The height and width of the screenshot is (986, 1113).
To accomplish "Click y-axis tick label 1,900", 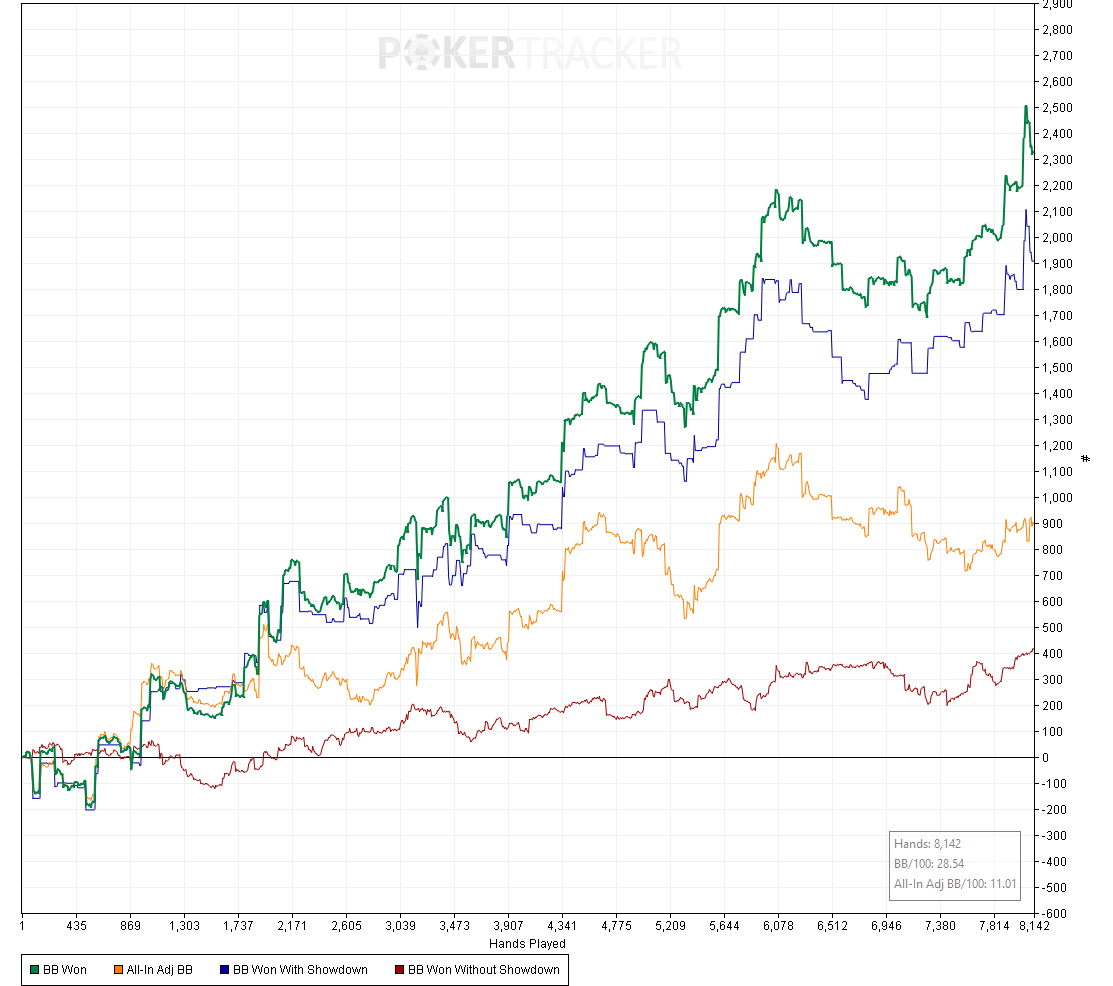I will (x=1058, y=263).
